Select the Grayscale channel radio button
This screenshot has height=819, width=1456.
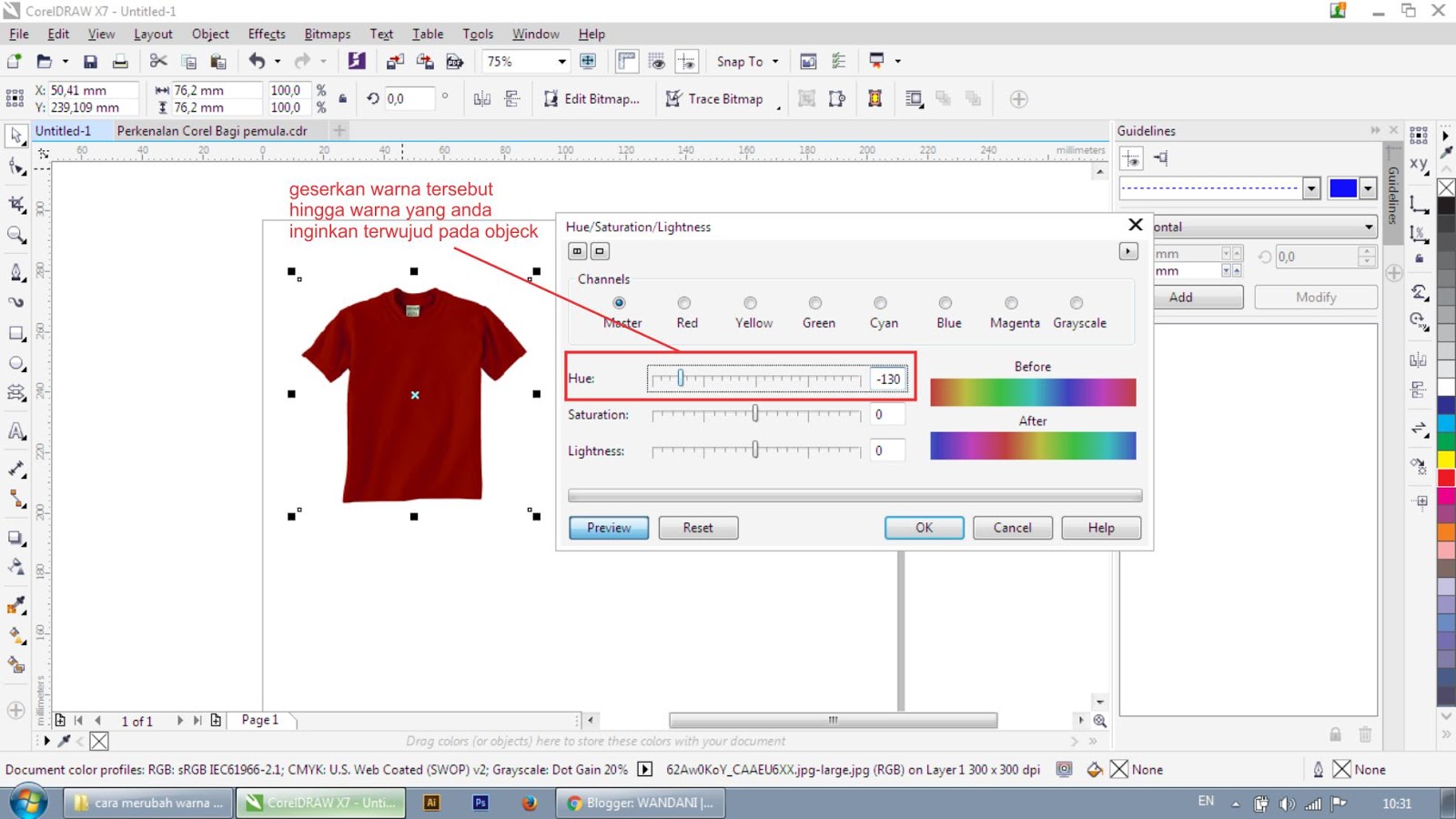pyautogui.click(x=1077, y=303)
